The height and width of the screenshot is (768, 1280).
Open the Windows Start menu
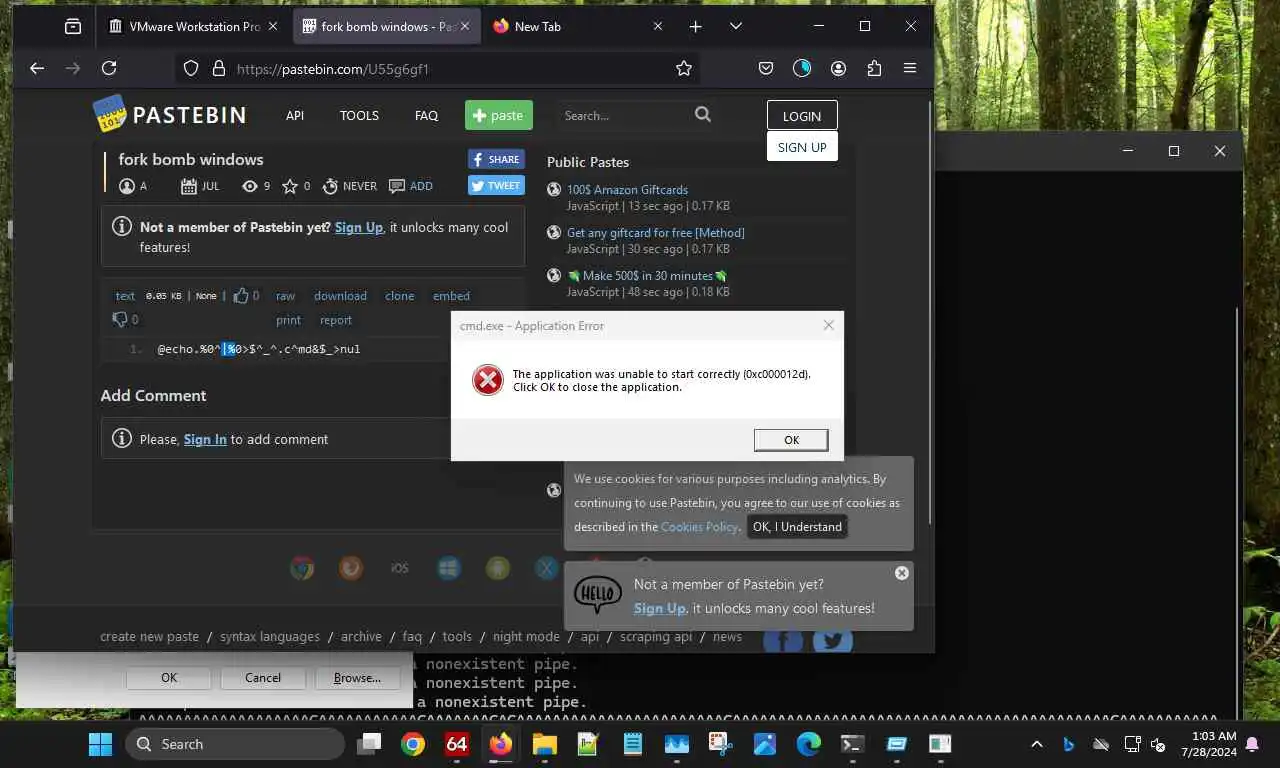point(101,744)
